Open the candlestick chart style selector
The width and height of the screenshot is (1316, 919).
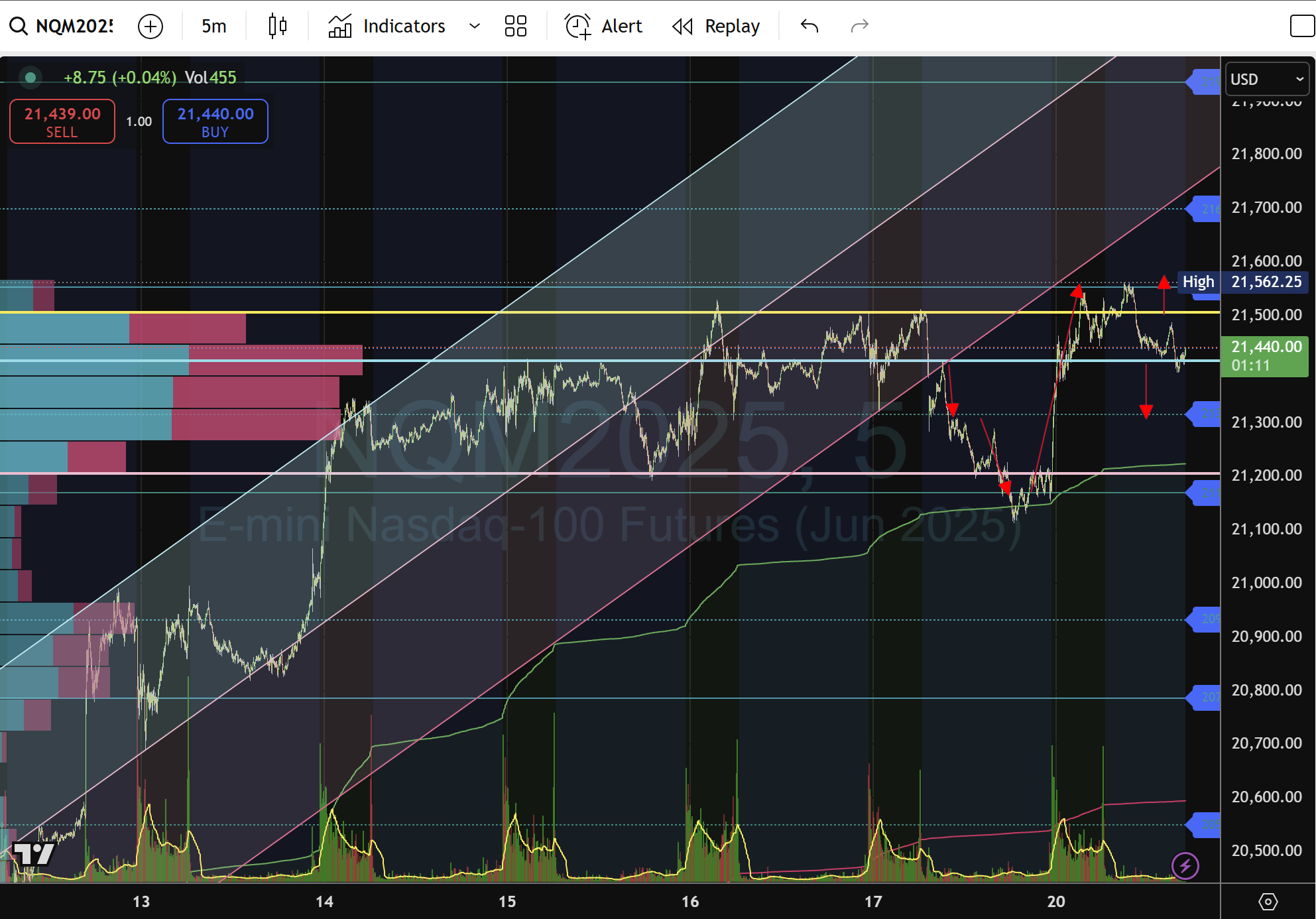click(x=278, y=26)
